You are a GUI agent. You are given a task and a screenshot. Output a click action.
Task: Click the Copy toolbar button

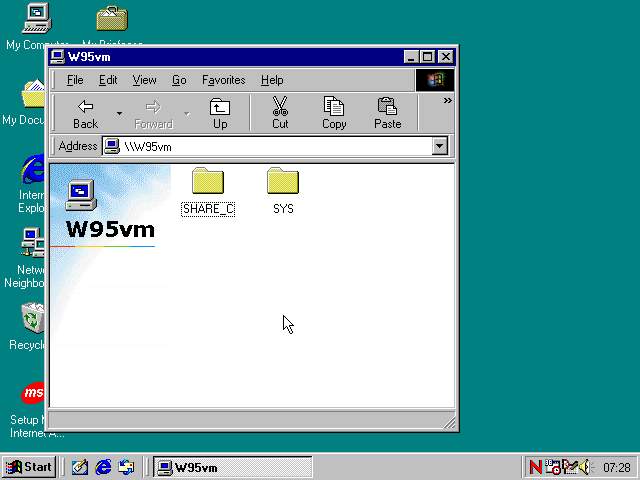point(334,113)
